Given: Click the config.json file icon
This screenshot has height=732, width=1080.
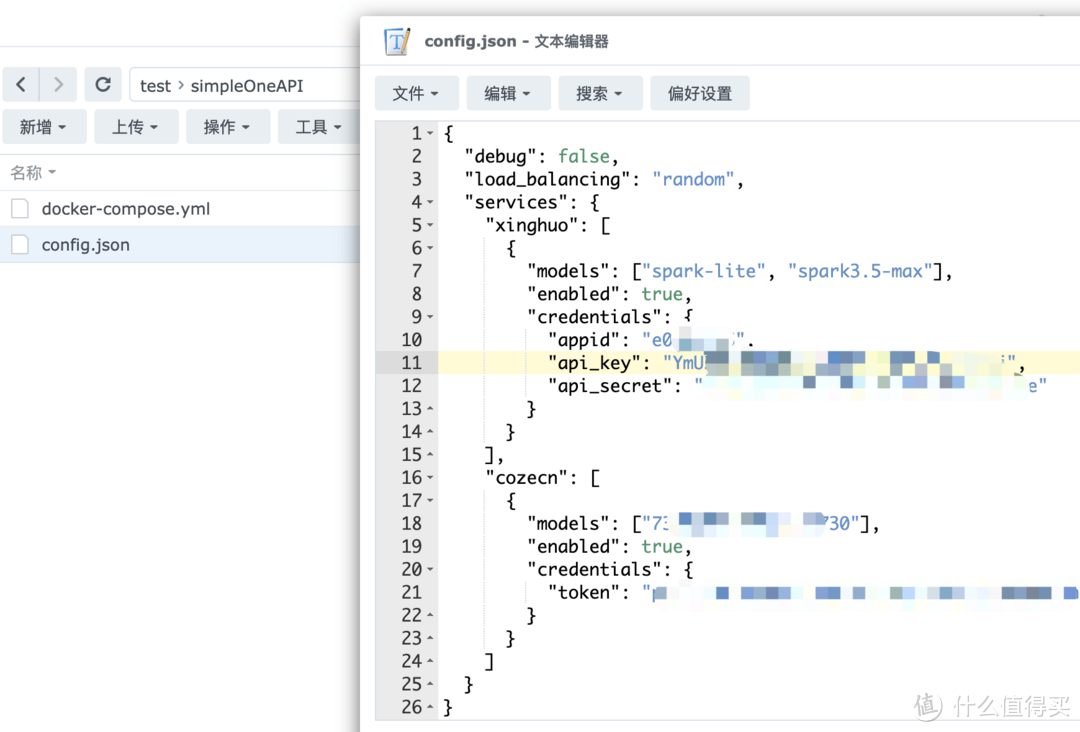Looking at the screenshot, I should click(19, 245).
